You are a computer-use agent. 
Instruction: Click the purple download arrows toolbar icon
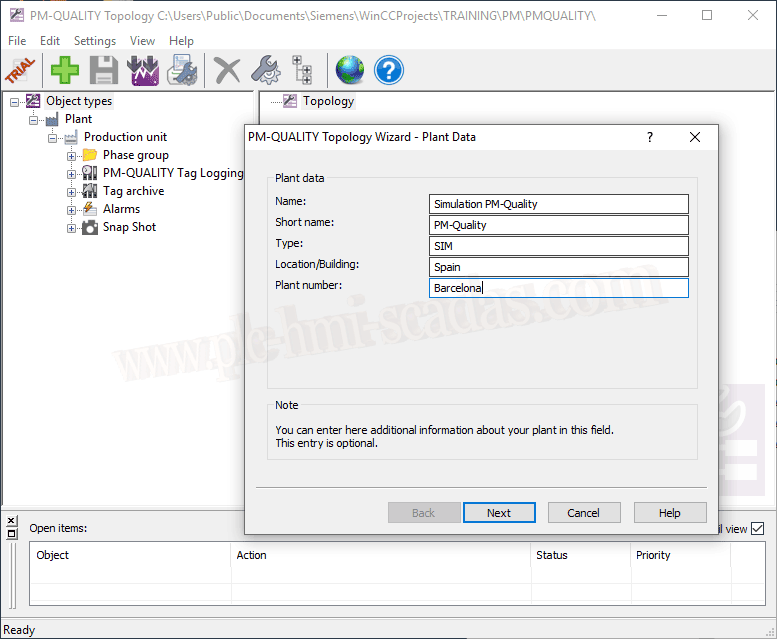point(143,70)
